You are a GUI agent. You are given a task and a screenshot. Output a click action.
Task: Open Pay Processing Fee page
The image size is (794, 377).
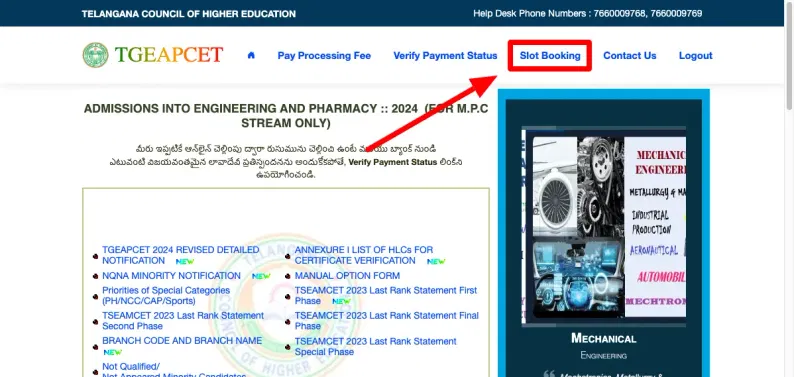coord(324,56)
